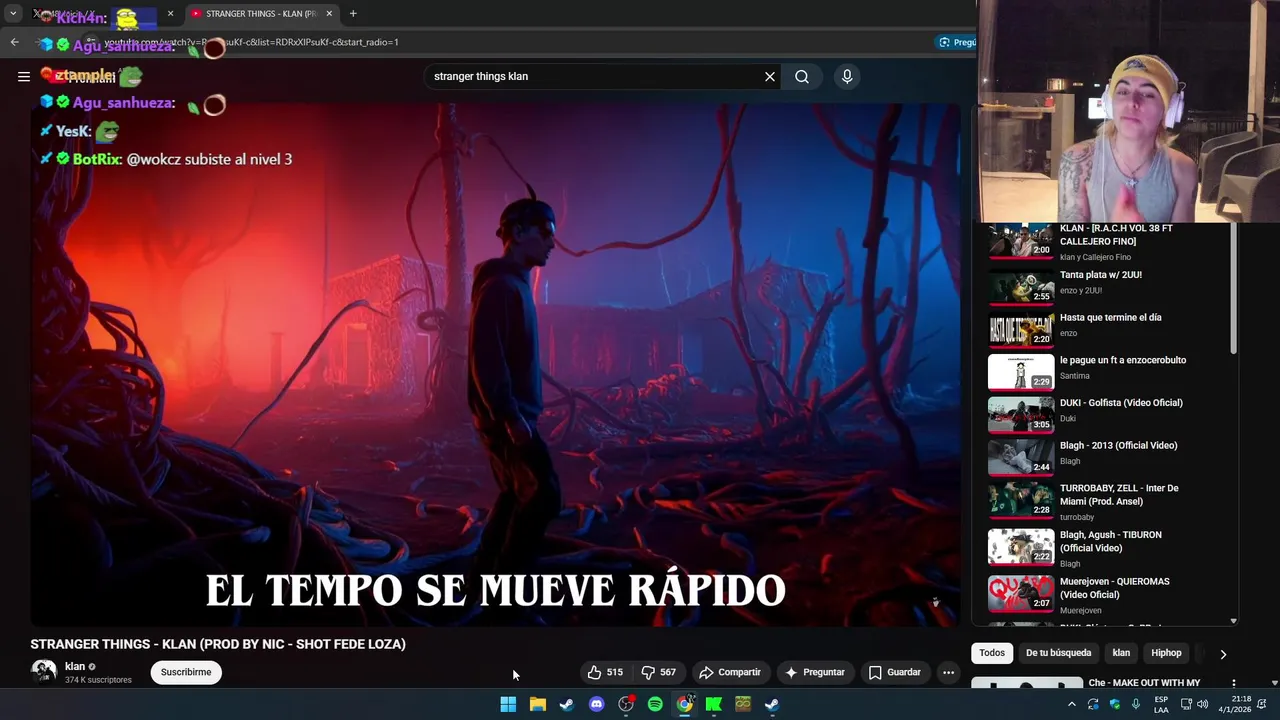Close the STRANGER THINGS - KLAN tab

[x=329, y=14]
